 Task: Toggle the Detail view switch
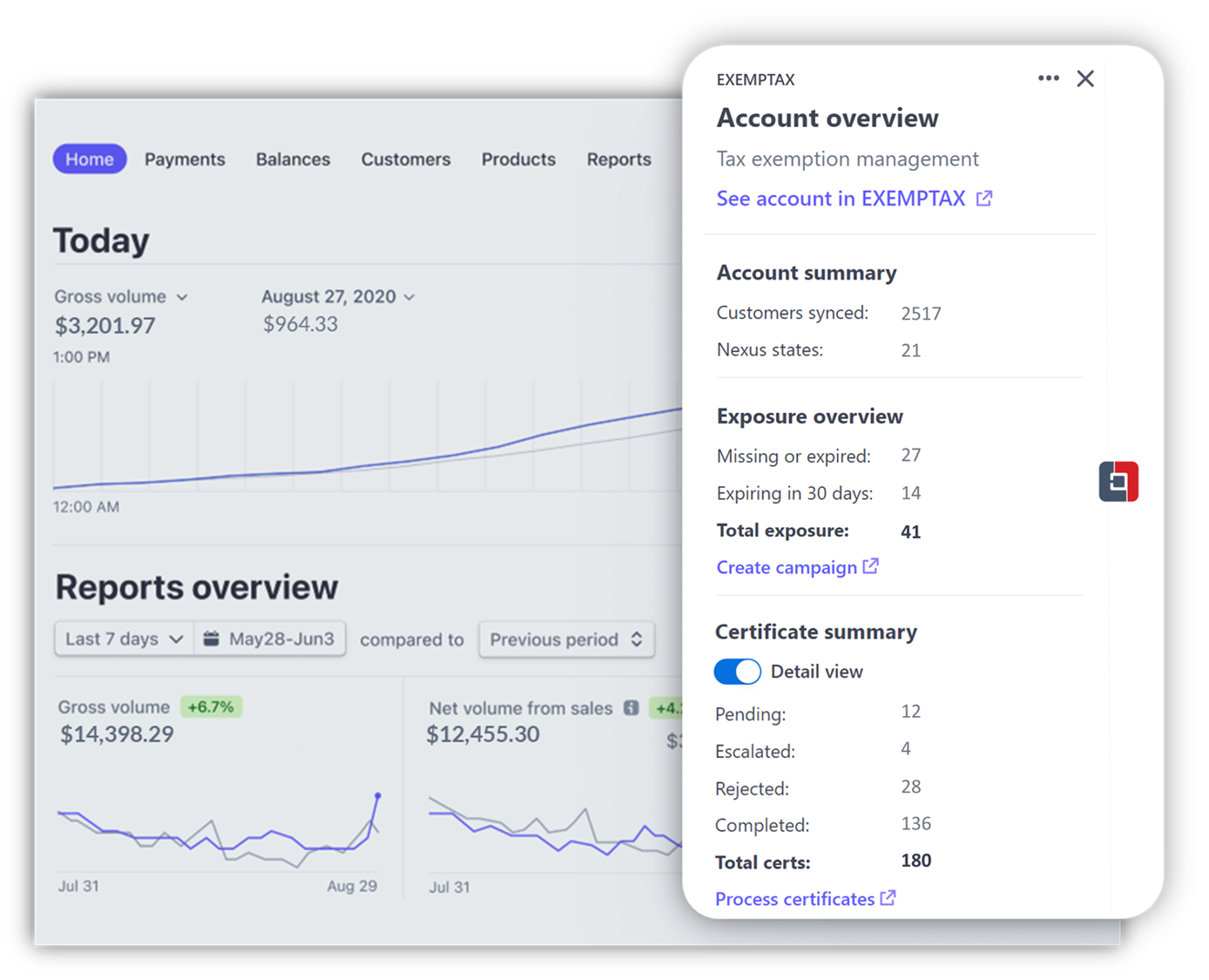pos(737,672)
